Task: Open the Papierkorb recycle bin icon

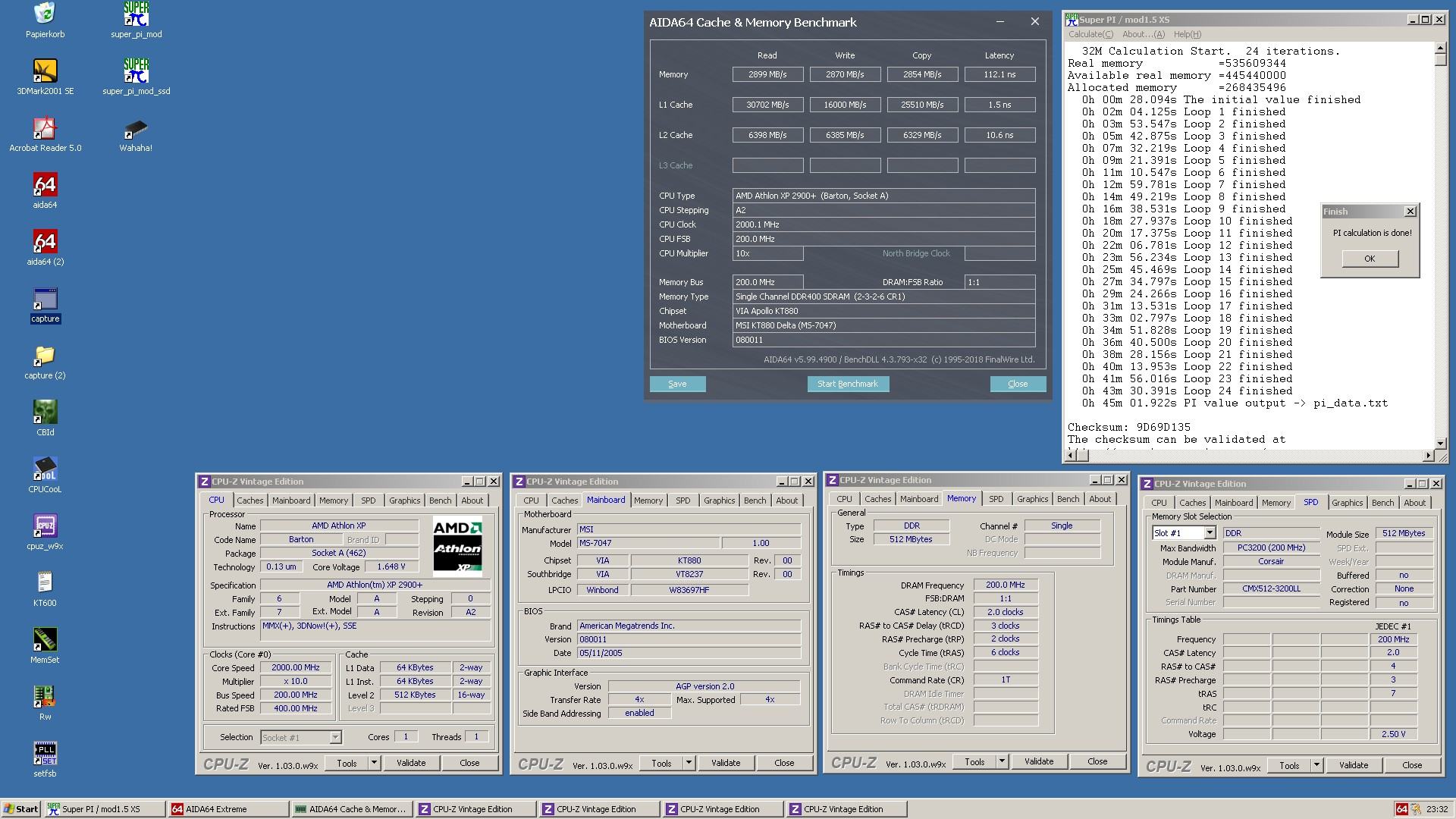Action: (x=45, y=20)
